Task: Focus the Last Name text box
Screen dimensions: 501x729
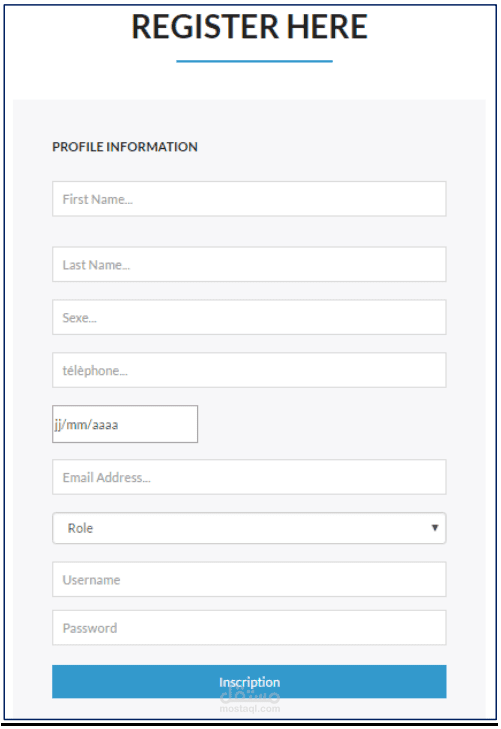Action: 249,264
